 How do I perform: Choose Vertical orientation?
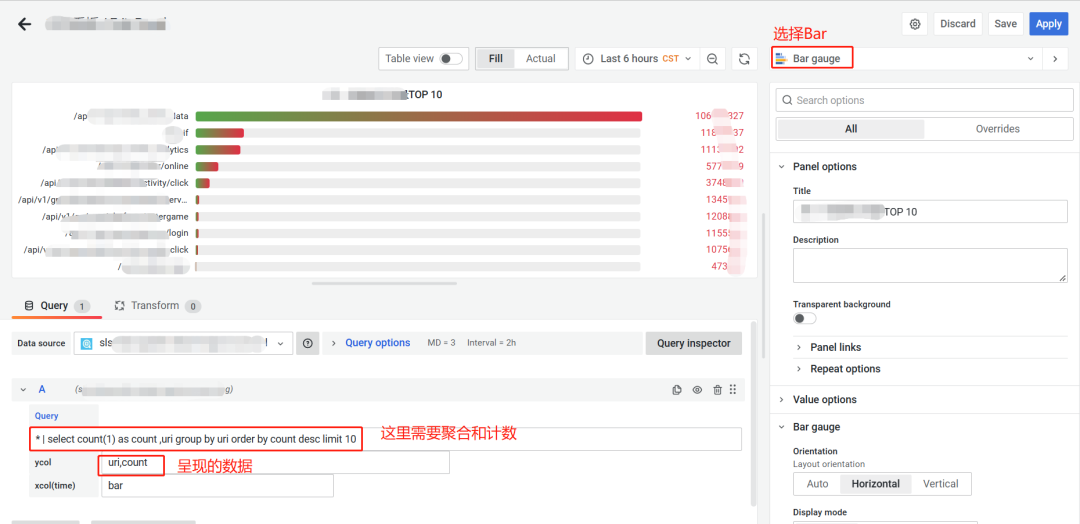[941, 483]
